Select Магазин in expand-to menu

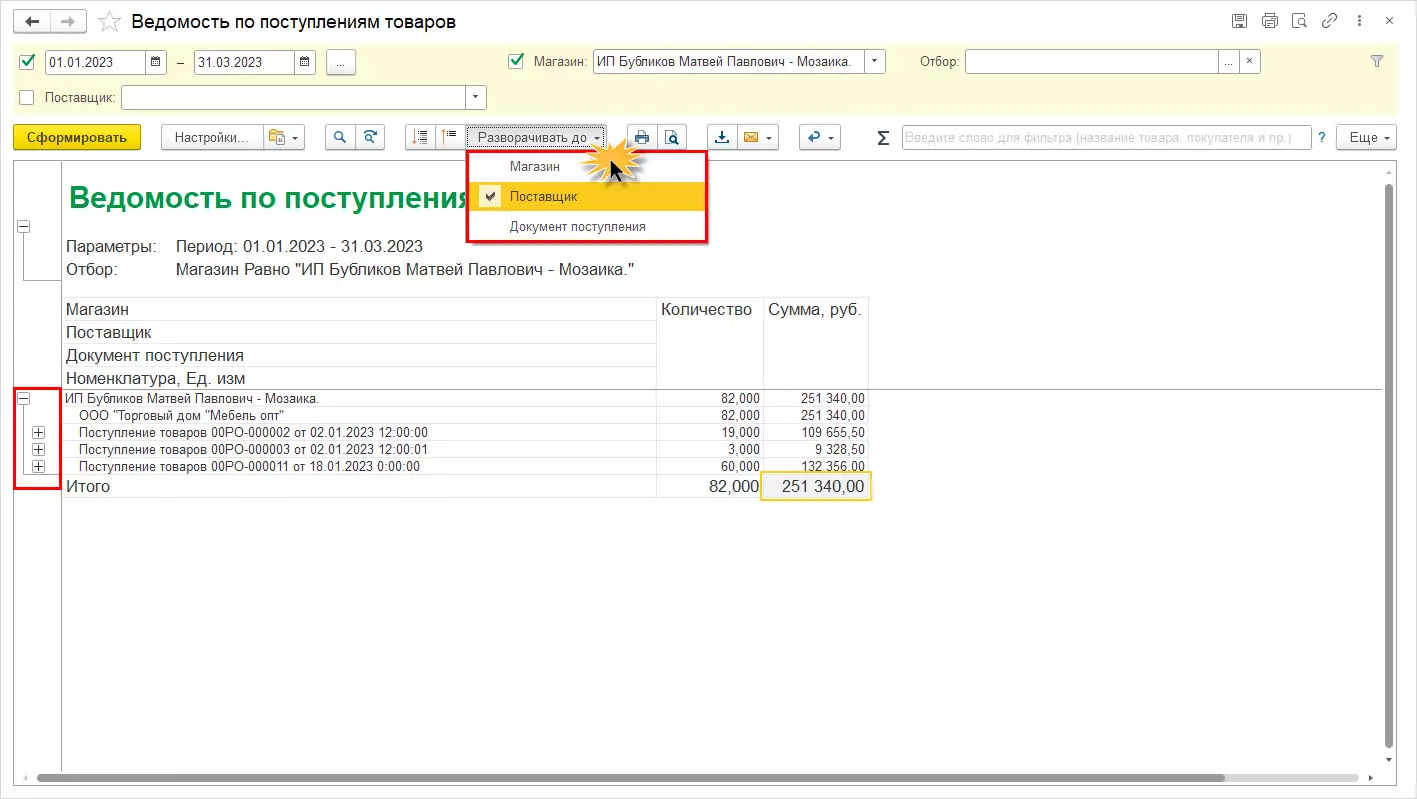click(535, 167)
